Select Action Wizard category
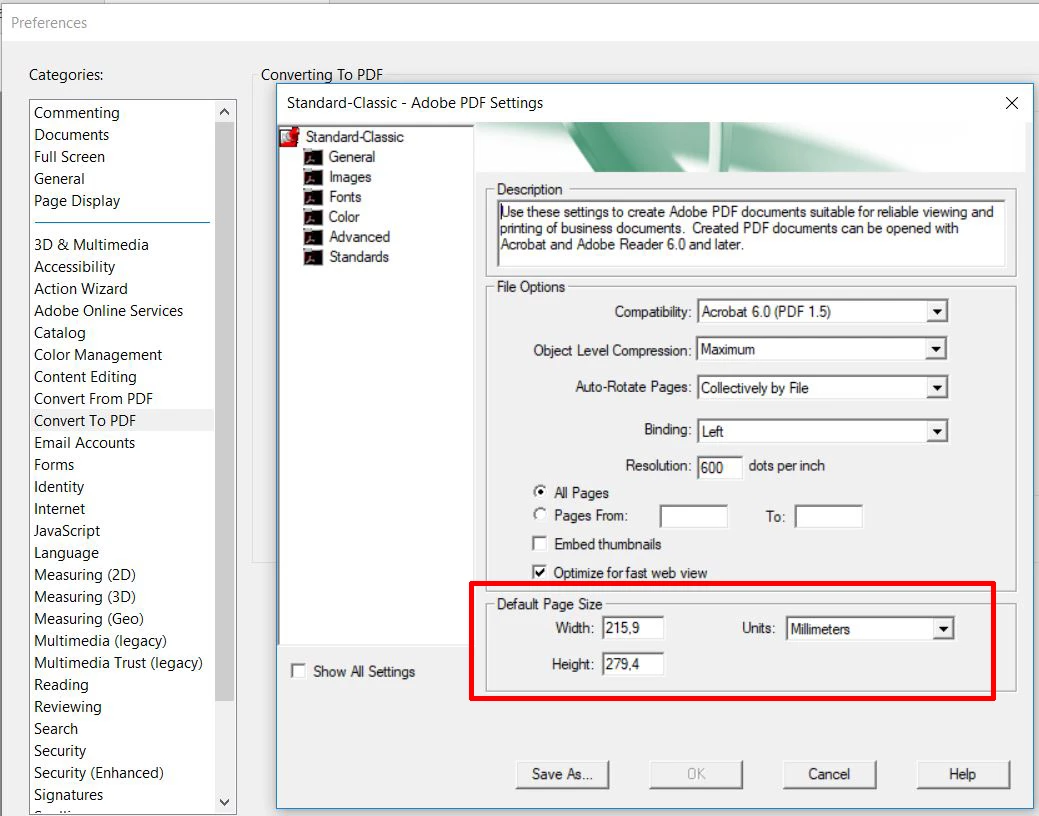1039x816 pixels. click(81, 288)
